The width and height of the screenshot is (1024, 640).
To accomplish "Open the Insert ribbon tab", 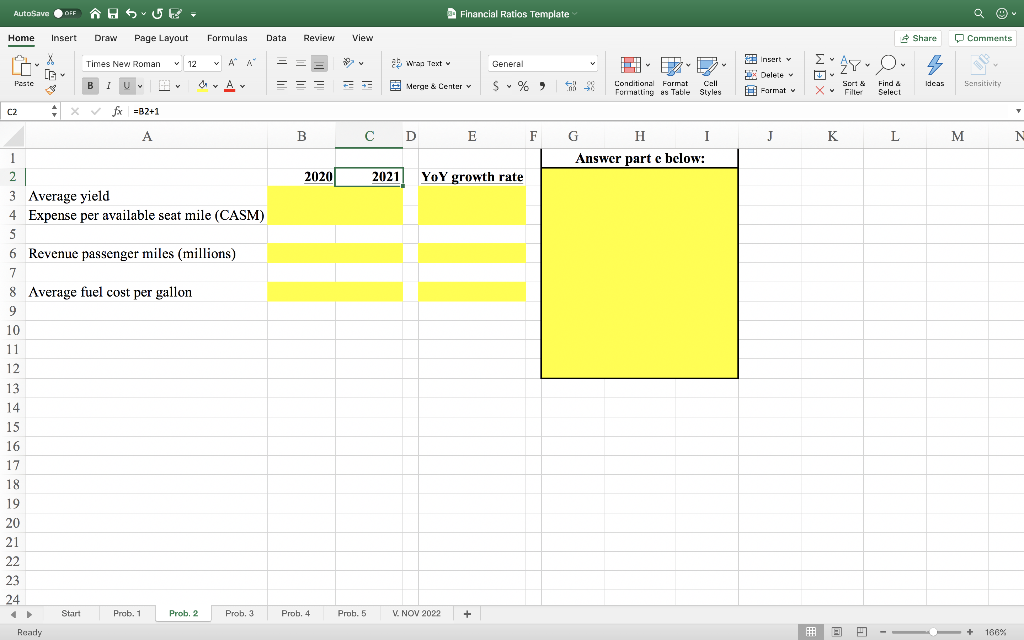I will click(64, 38).
